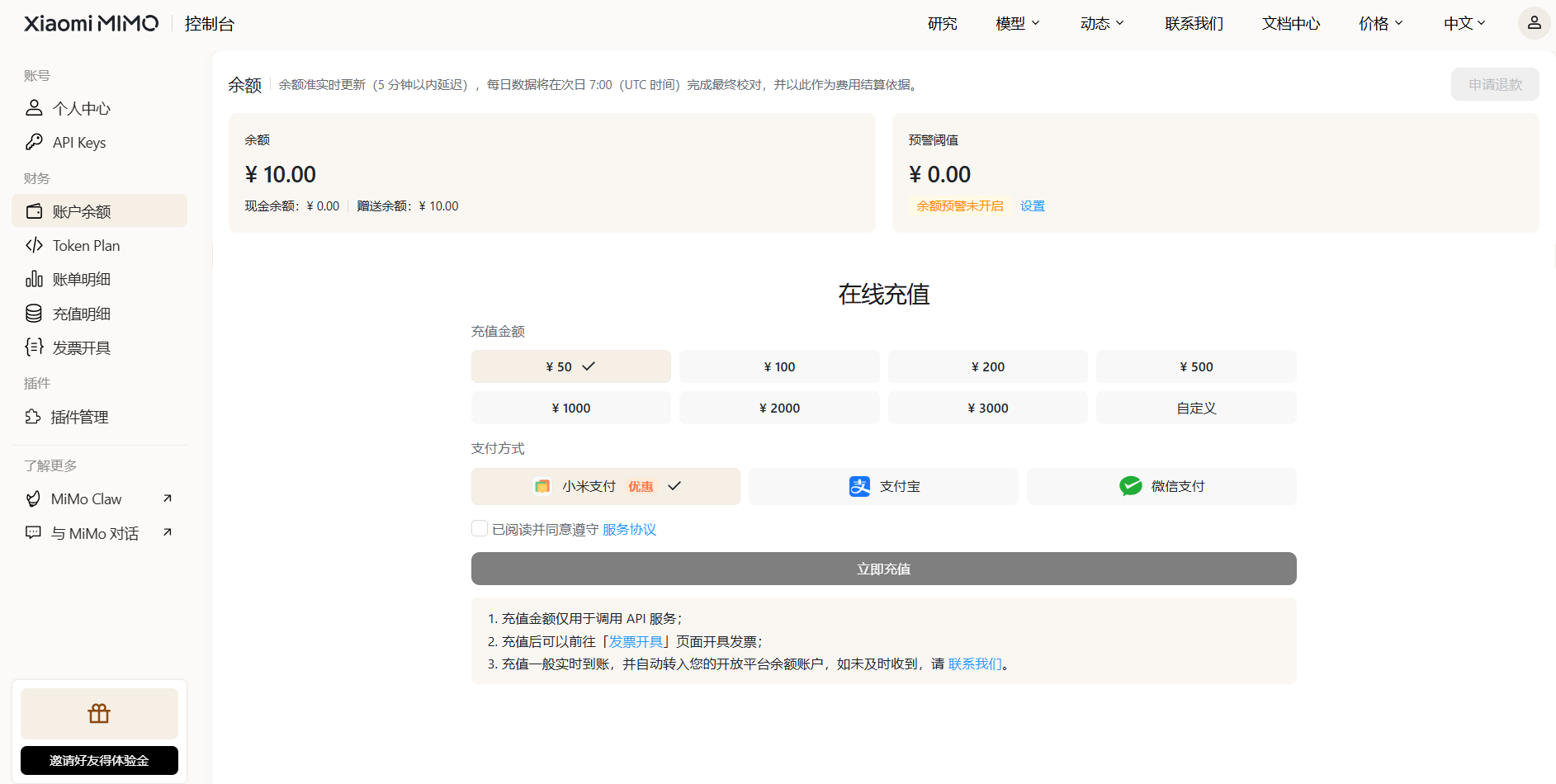Open the 设置 alert threshold link
Viewport: 1556px width, 784px height.
tap(1033, 205)
